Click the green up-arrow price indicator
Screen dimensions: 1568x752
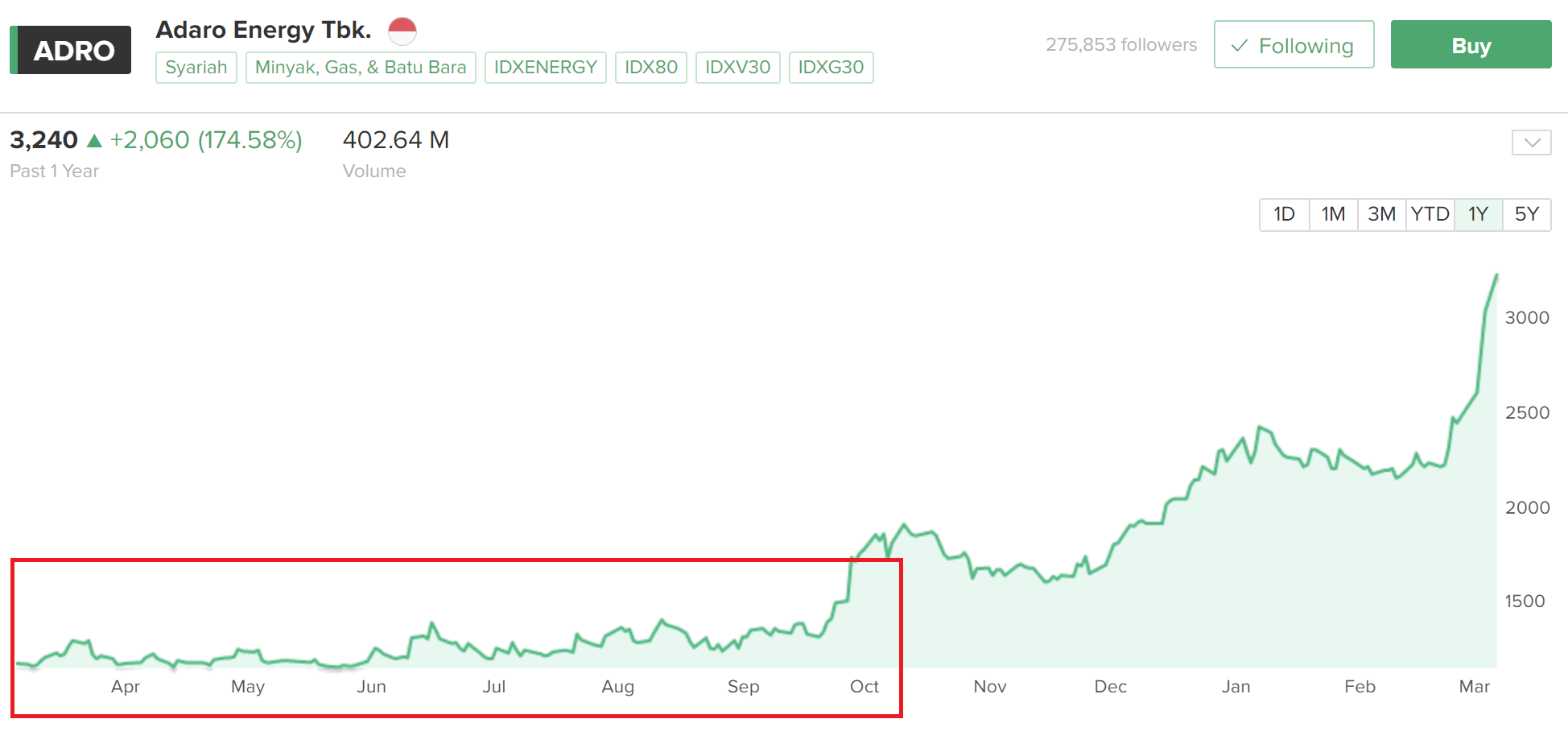pyautogui.click(x=94, y=141)
